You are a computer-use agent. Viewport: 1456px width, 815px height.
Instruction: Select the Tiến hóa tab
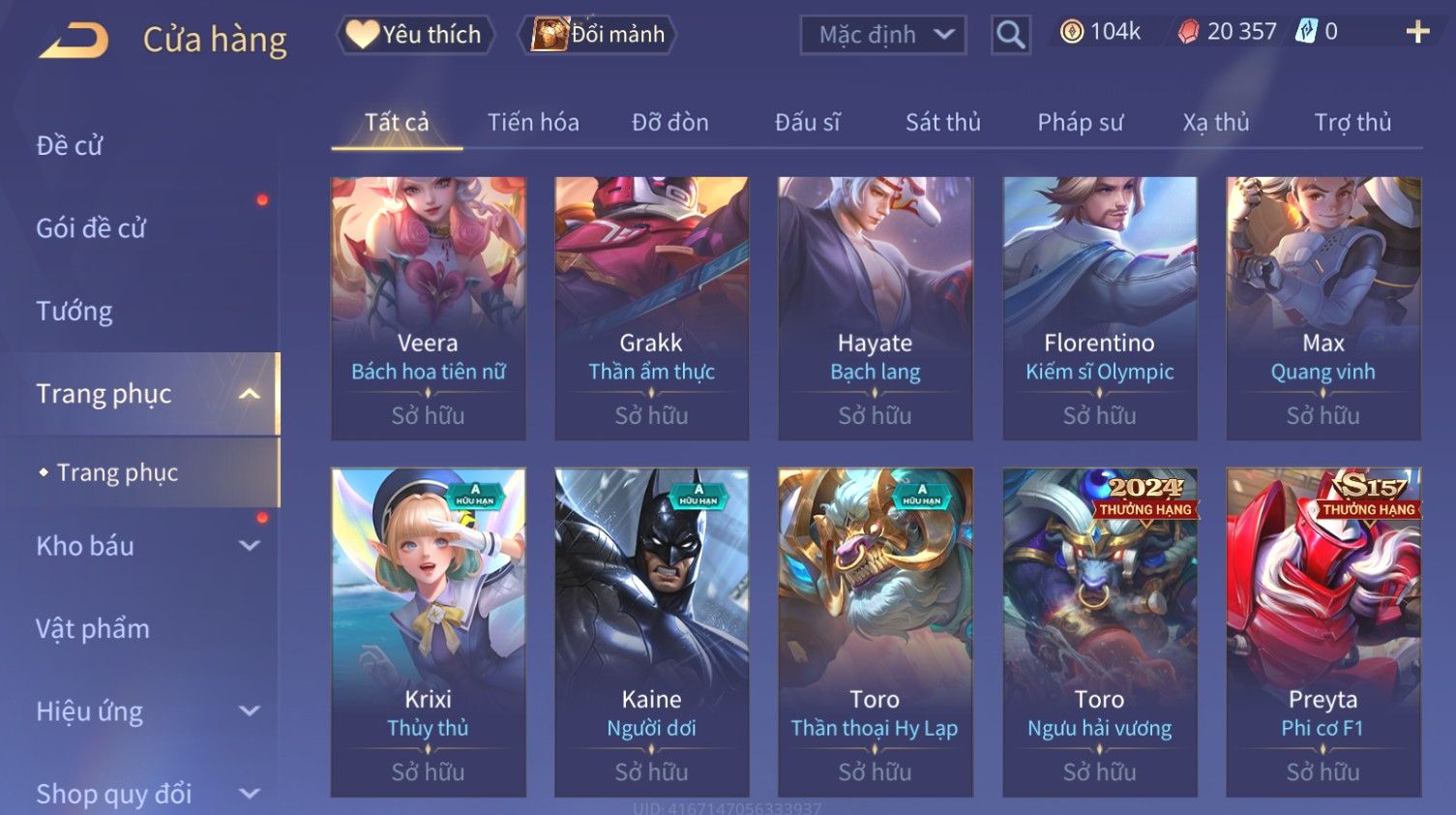[x=533, y=122]
